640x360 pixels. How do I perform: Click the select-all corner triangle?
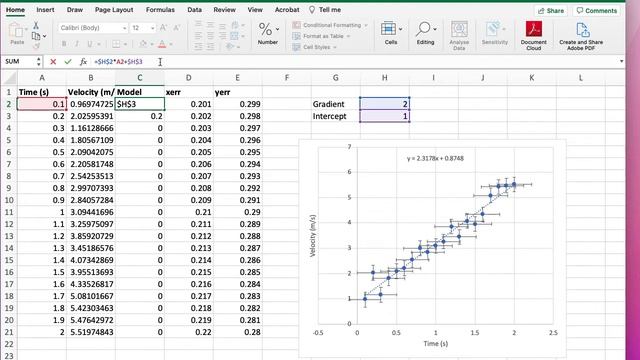coord(10,78)
